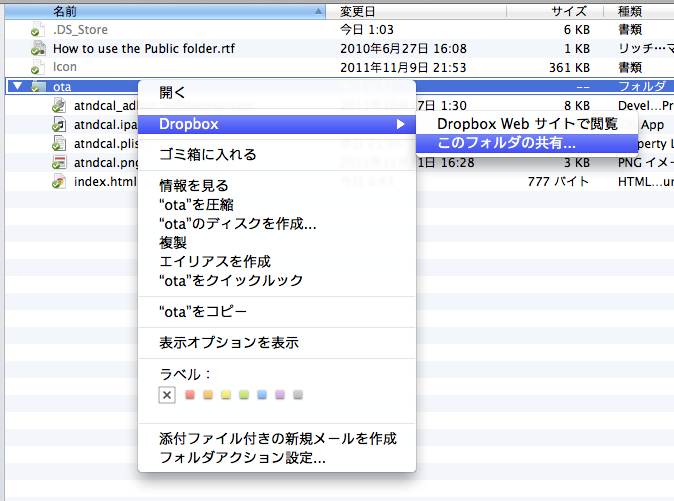The height and width of the screenshot is (501, 674).
Task: Click the PNG イメージ kind cell
Action: (646, 163)
